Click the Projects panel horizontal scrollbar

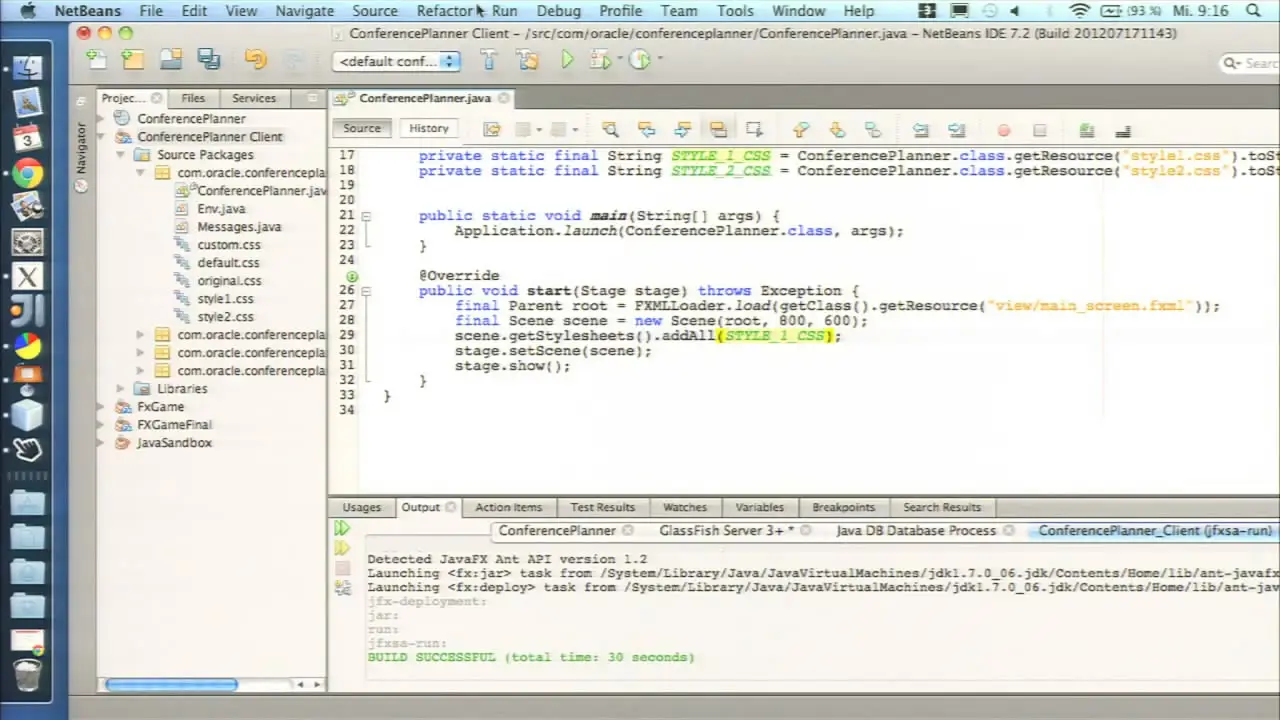pyautogui.click(x=171, y=685)
